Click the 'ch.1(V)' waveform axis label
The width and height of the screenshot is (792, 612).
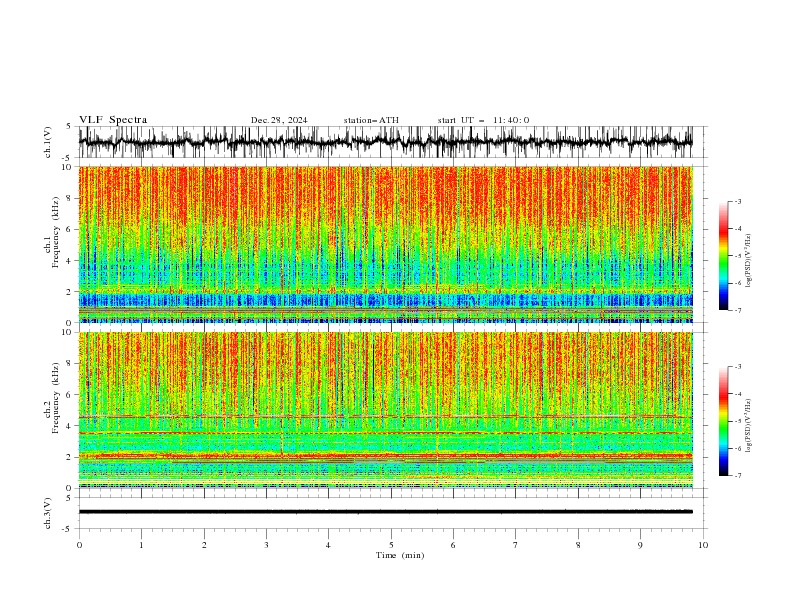pyautogui.click(x=48, y=142)
